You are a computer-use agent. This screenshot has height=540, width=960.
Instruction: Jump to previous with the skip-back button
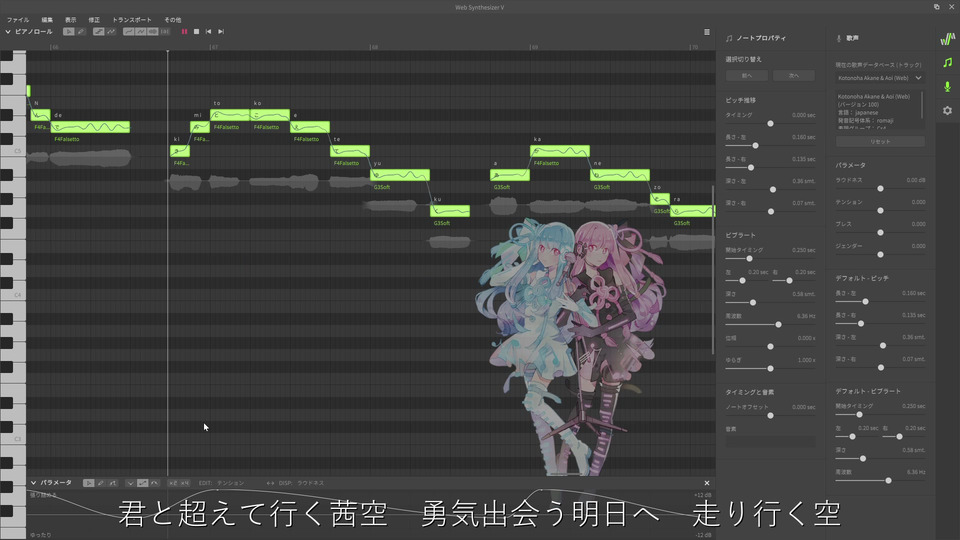coord(209,31)
